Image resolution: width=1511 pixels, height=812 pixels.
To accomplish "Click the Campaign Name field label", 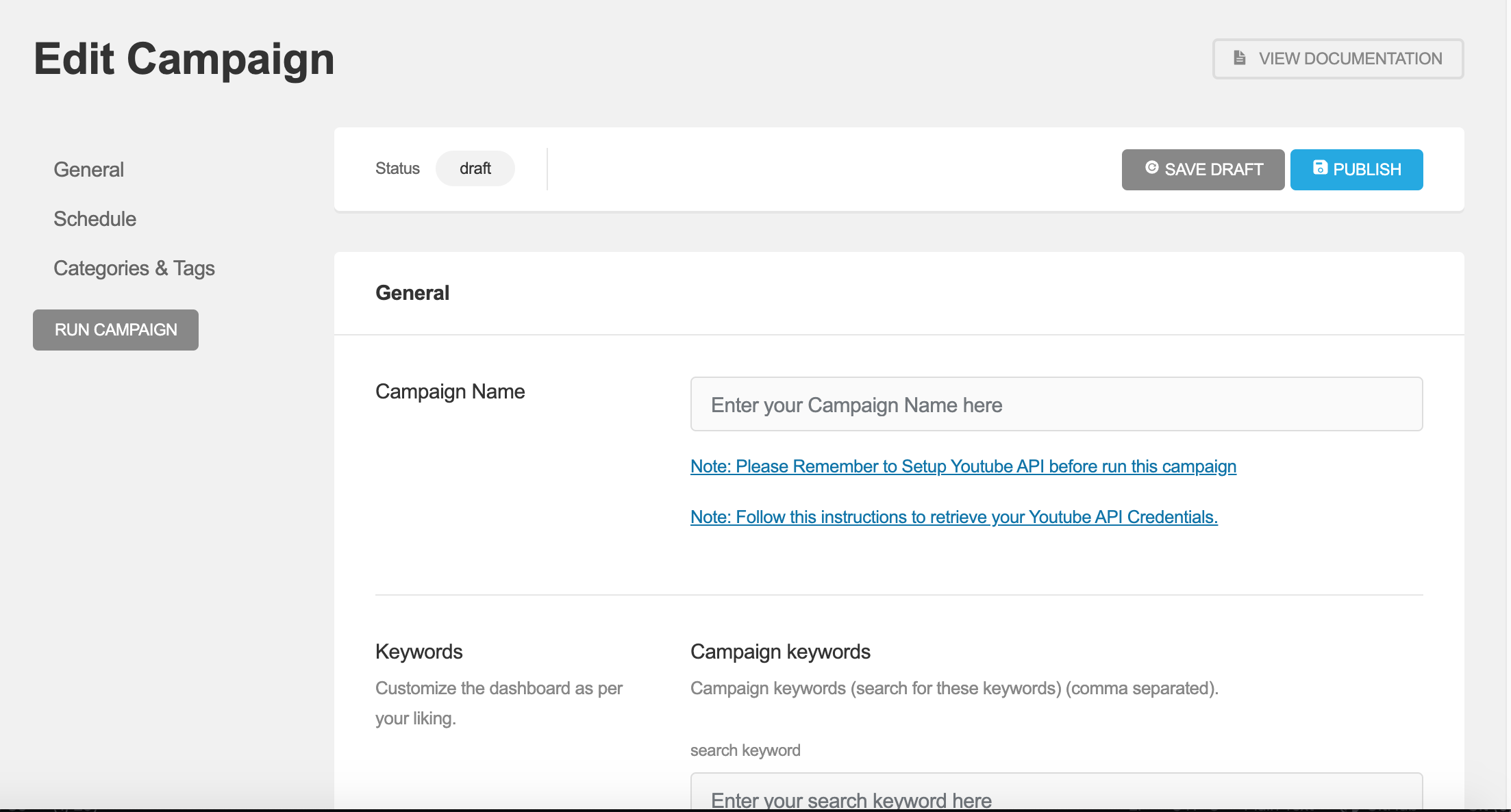I will (x=450, y=392).
